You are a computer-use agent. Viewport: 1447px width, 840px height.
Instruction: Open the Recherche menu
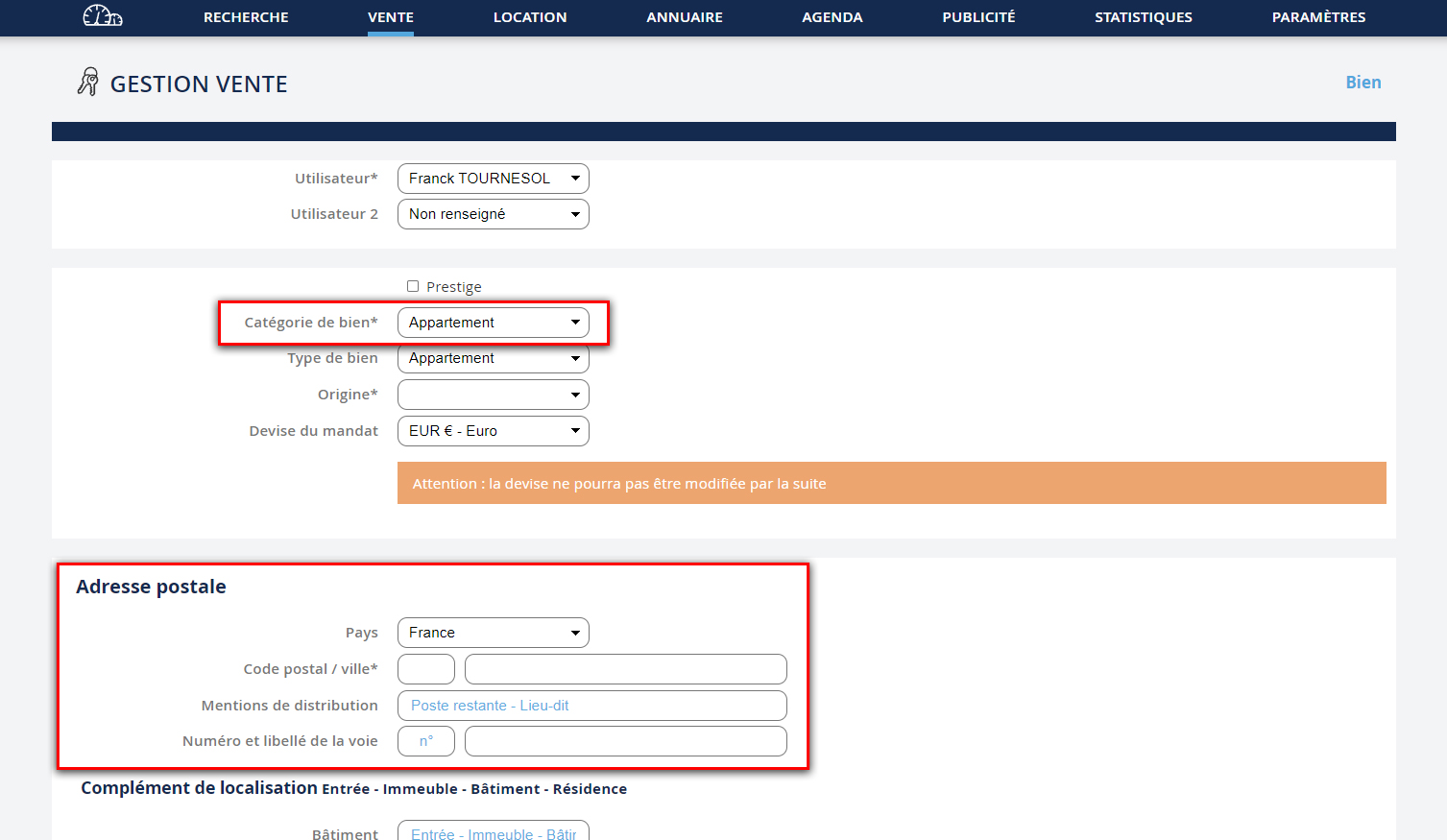246,17
